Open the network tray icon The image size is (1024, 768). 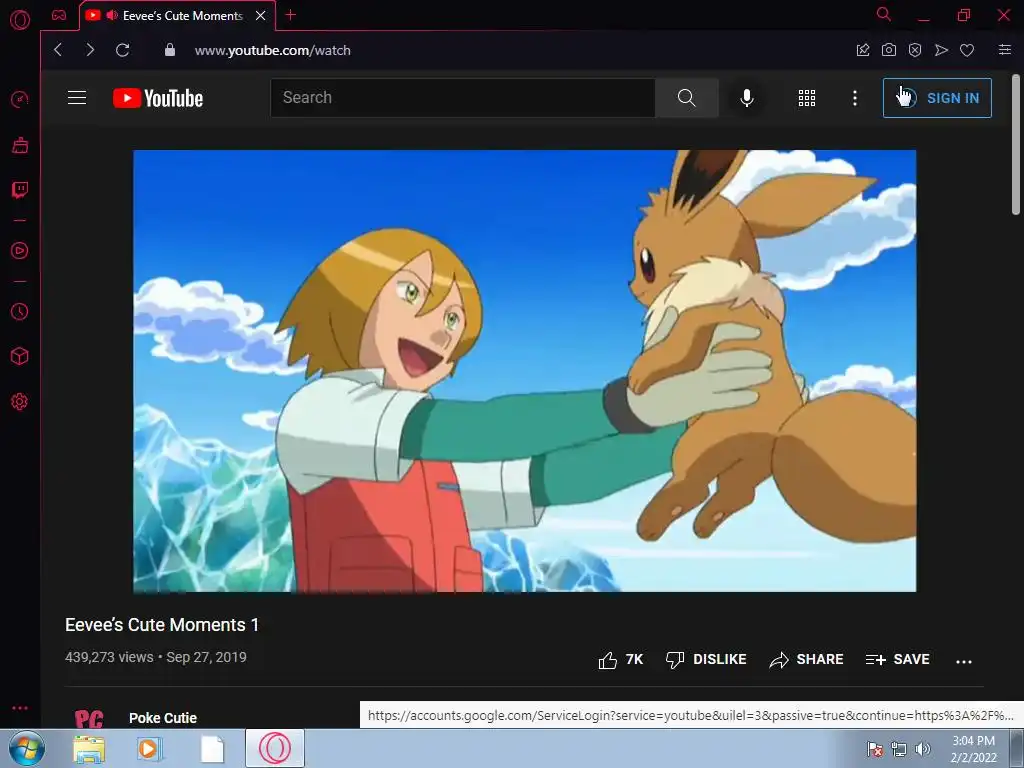coord(899,749)
